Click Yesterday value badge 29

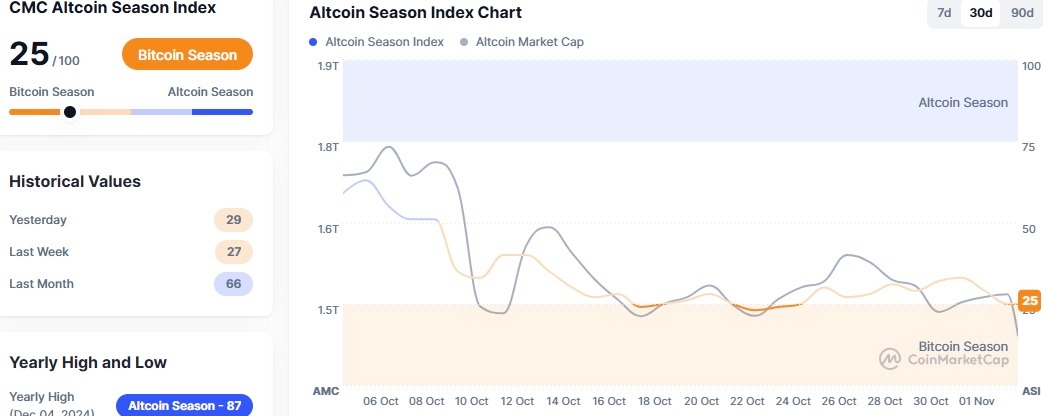pyautogui.click(x=233, y=220)
